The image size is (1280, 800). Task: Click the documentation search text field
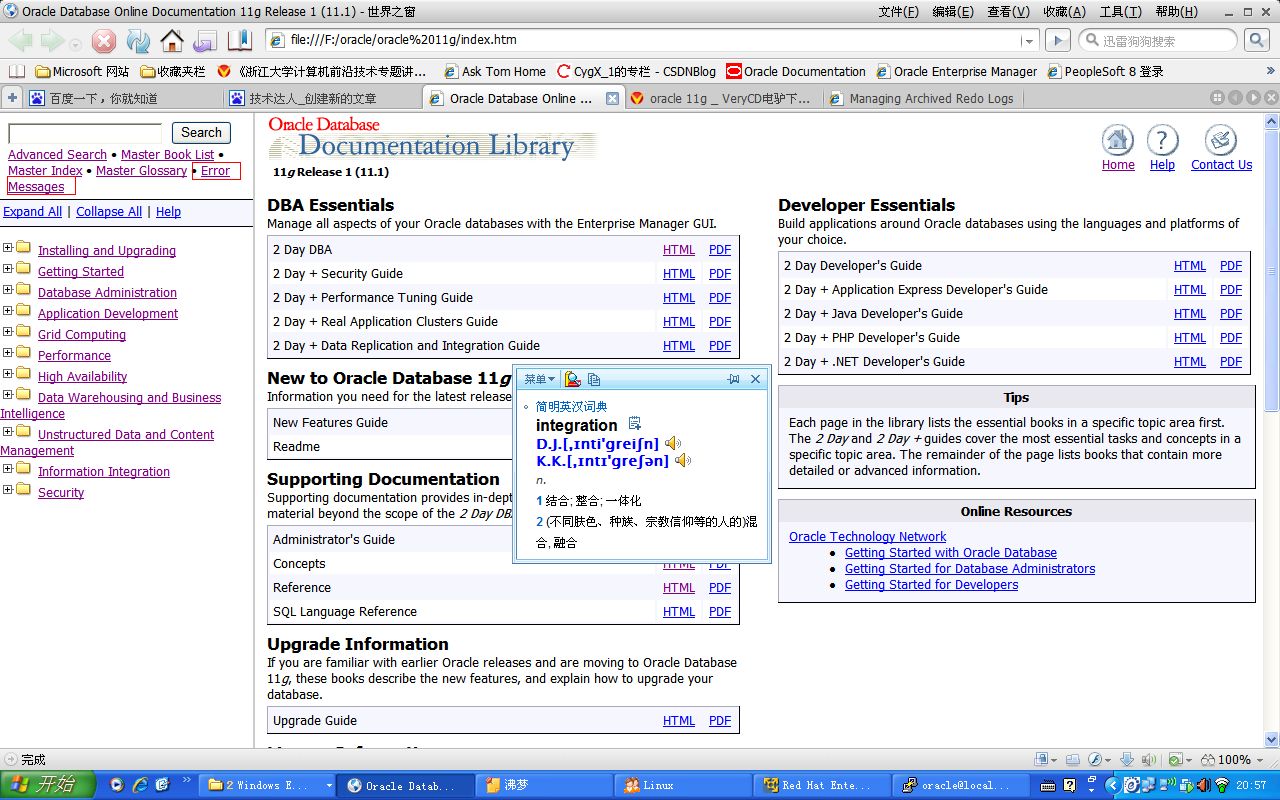tap(85, 133)
